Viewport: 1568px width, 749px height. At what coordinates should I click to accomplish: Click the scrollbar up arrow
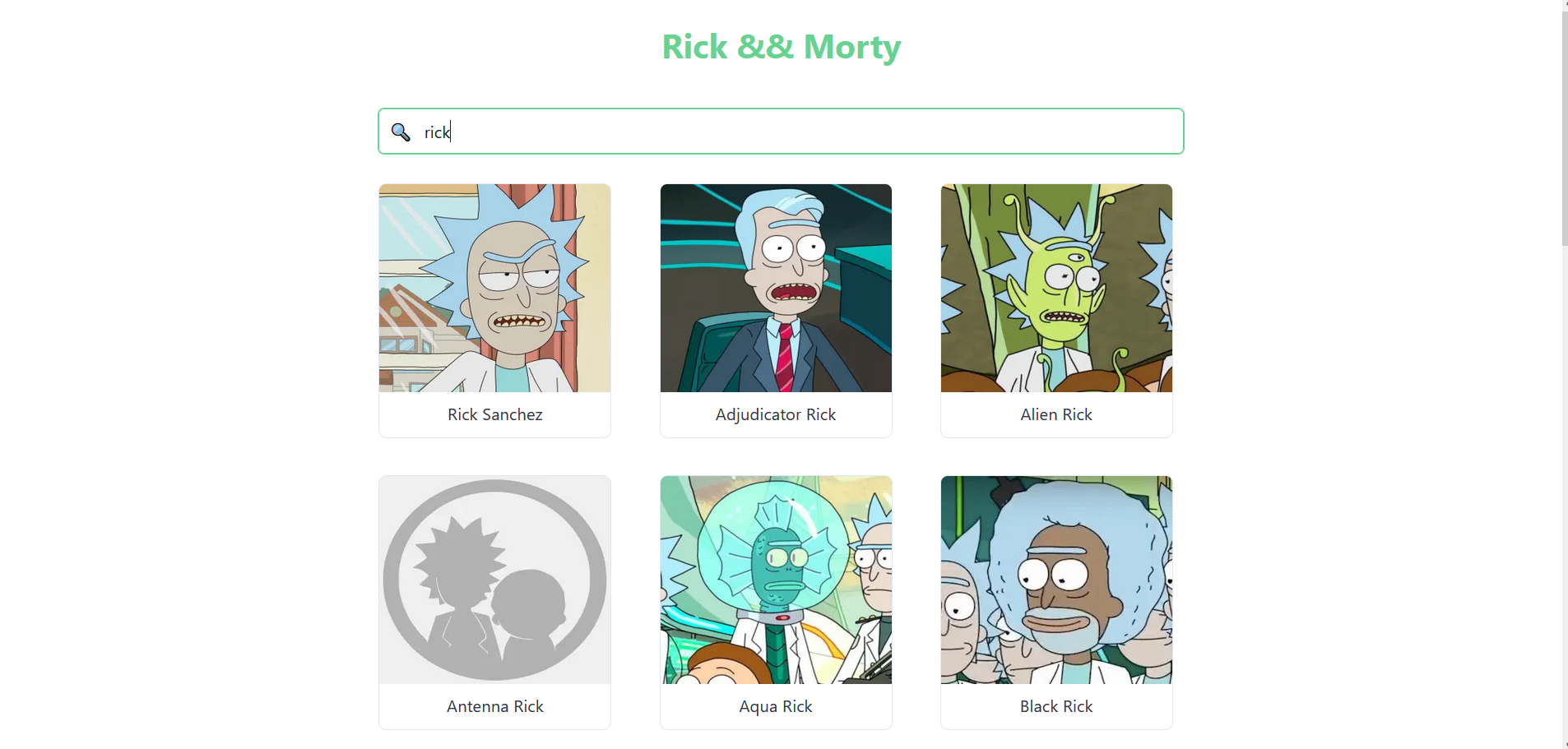pyautogui.click(x=1565, y=4)
